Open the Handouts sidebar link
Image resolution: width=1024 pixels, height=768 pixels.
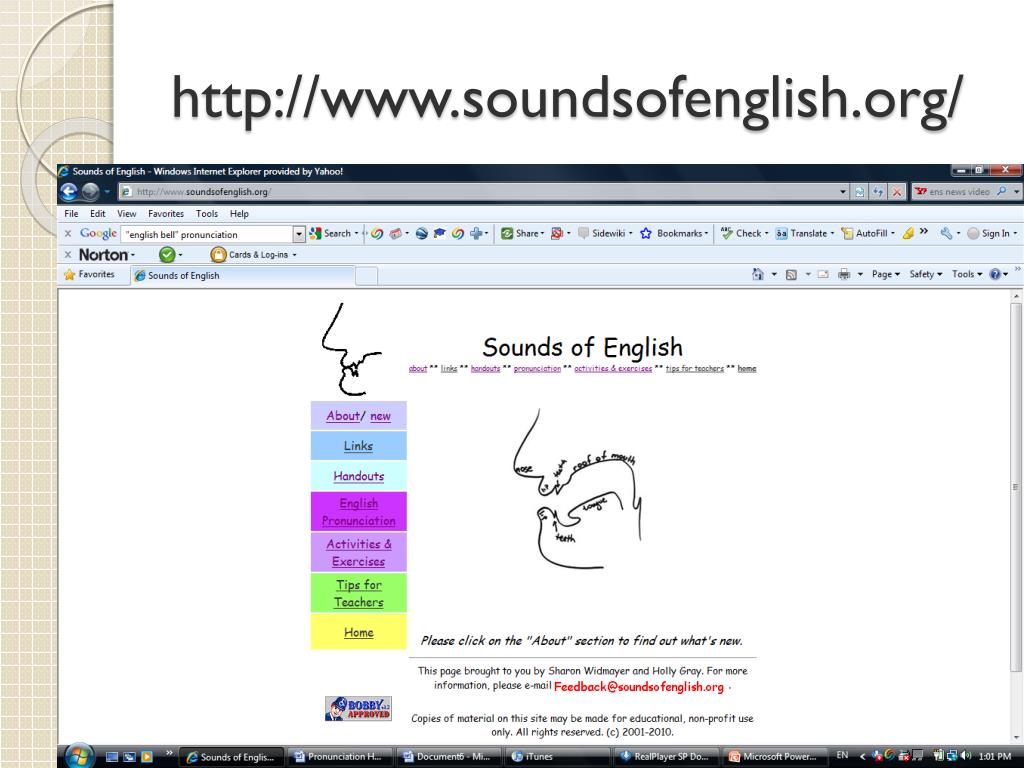point(359,476)
